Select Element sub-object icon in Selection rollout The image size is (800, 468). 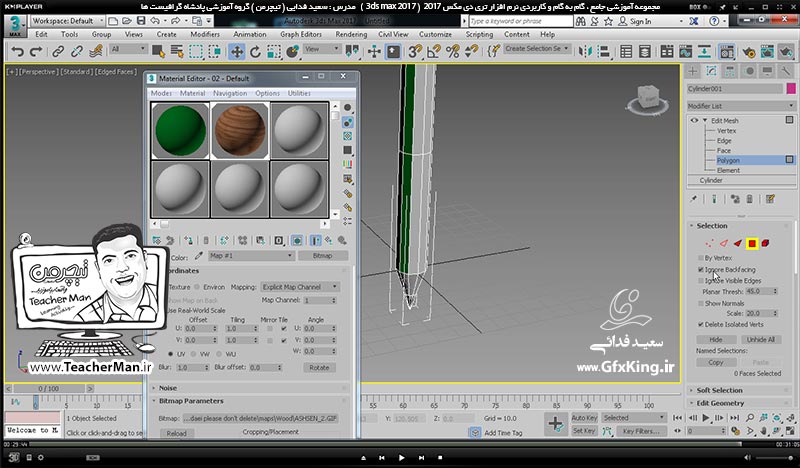(x=765, y=243)
